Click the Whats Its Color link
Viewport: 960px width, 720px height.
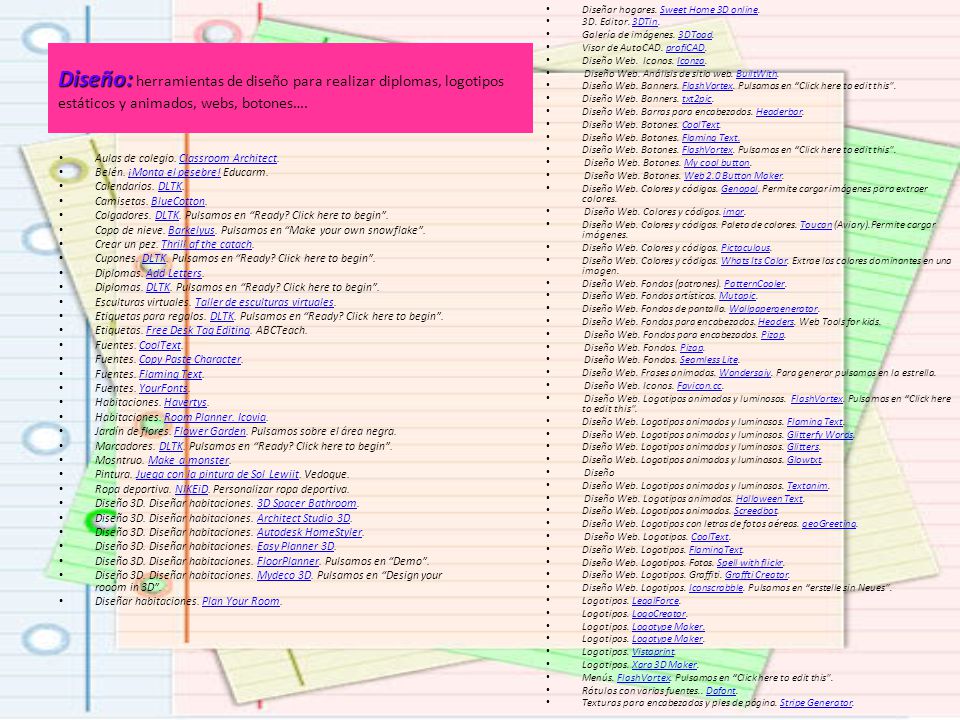pyautogui.click(x=754, y=261)
